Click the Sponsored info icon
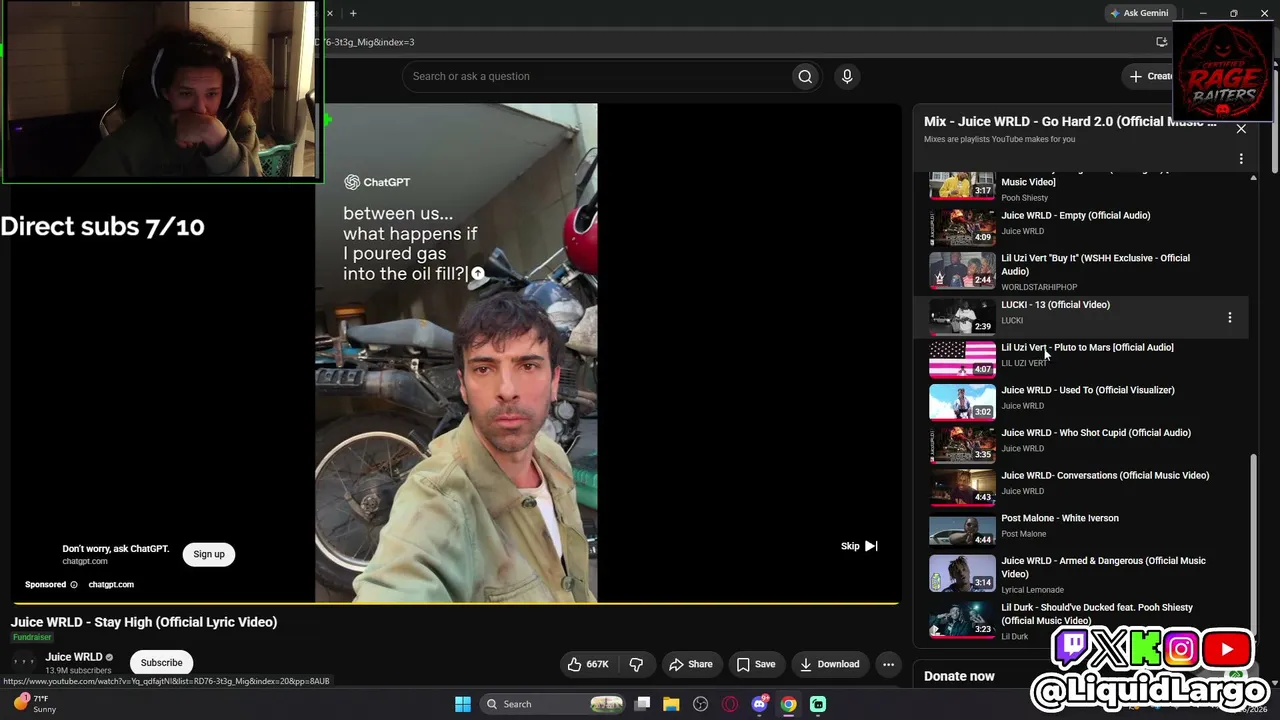 pyautogui.click(x=73, y=585)
